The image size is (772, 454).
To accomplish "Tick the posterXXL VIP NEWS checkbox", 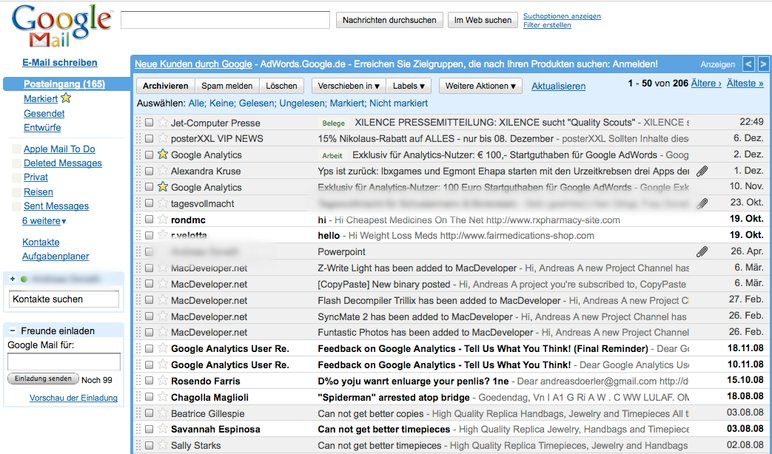I will [x=149, y=138].
